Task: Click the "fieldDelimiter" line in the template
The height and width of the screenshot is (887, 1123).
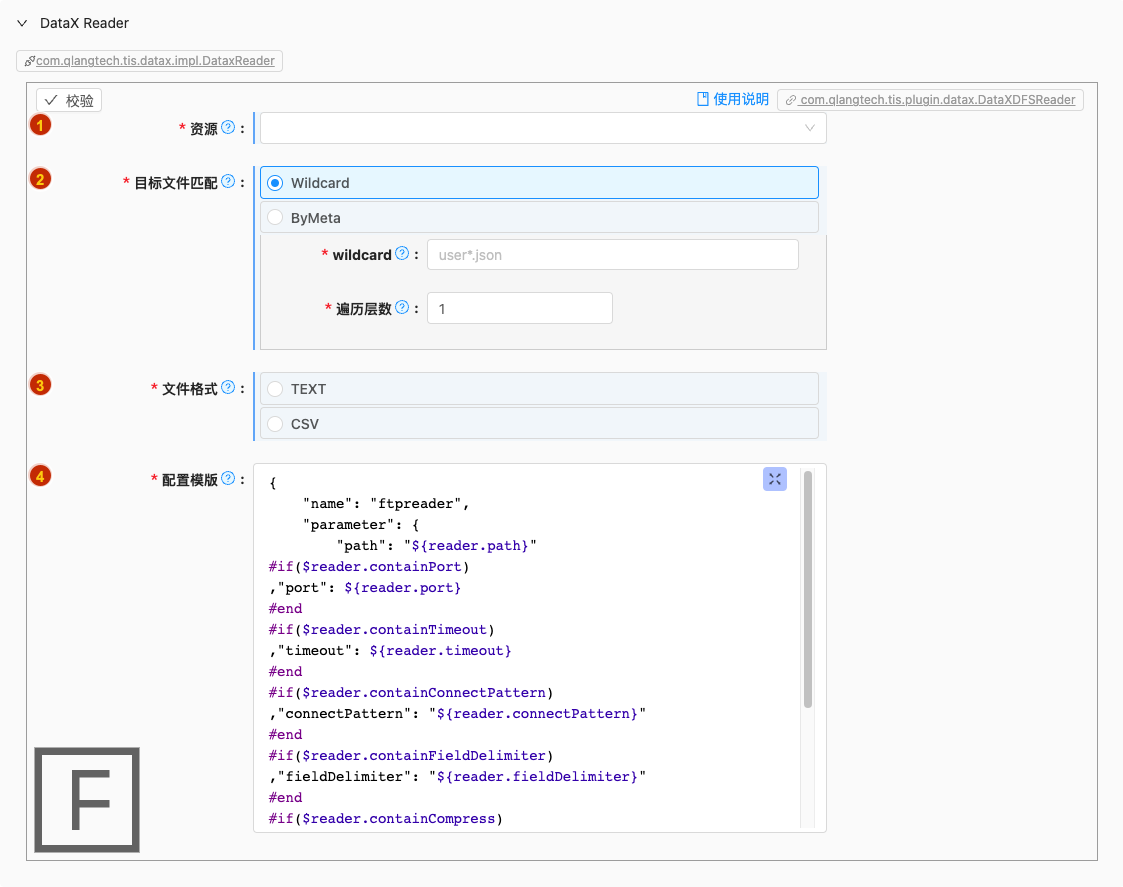Action: pos(458,777)
